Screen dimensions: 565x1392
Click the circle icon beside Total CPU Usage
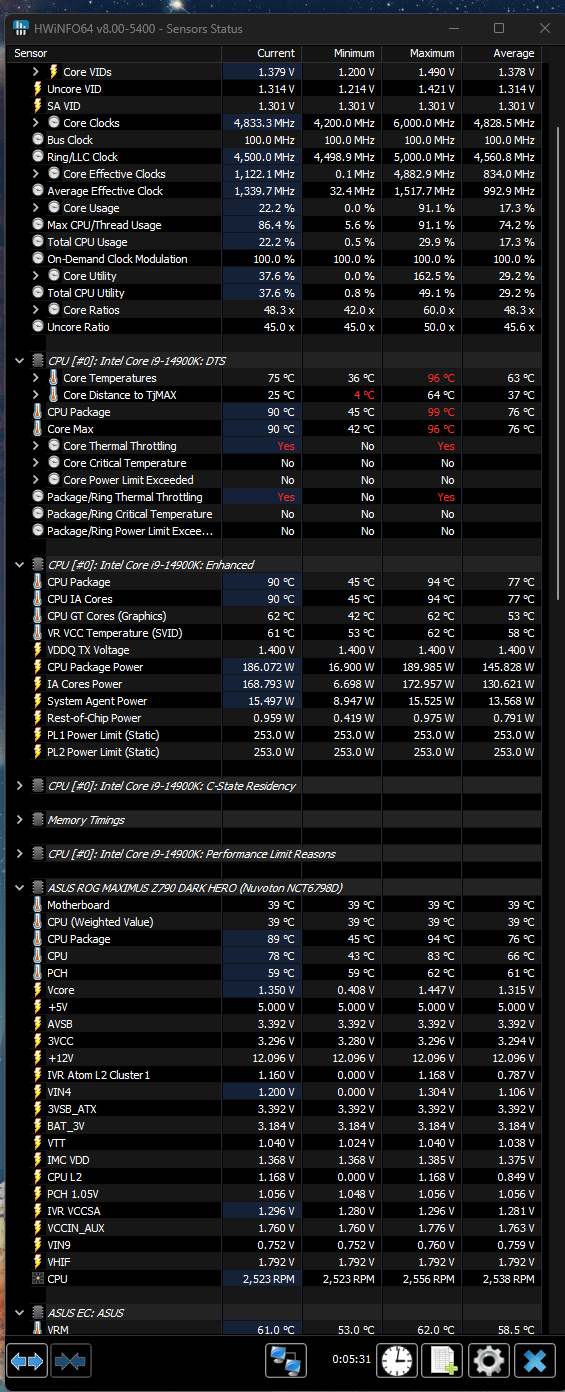tap(38, 242)
